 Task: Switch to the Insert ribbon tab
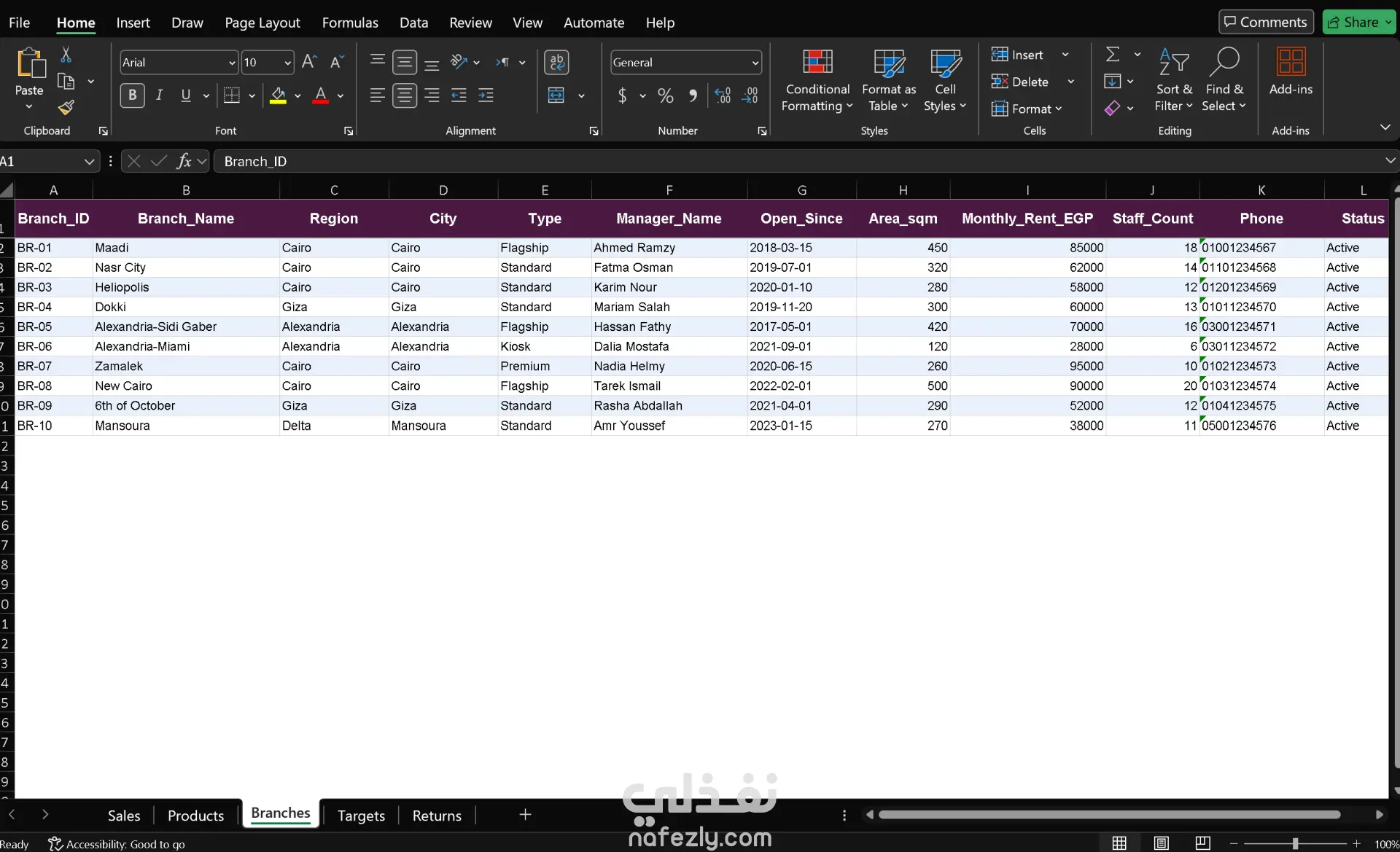(x=133, y=23)
